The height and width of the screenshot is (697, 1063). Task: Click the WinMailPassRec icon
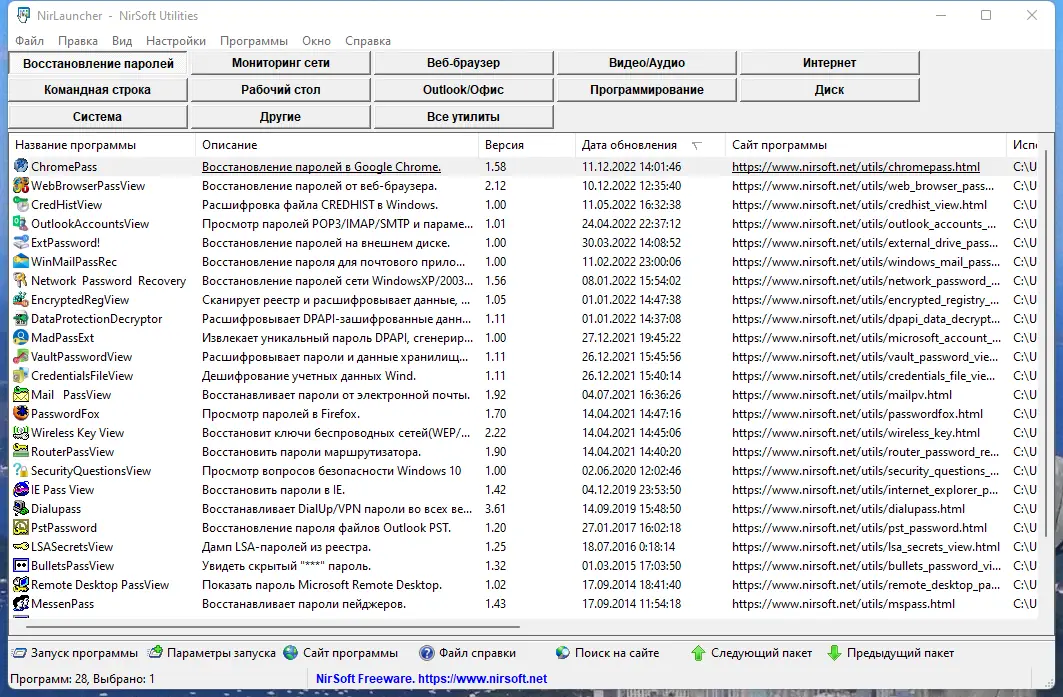21,261
